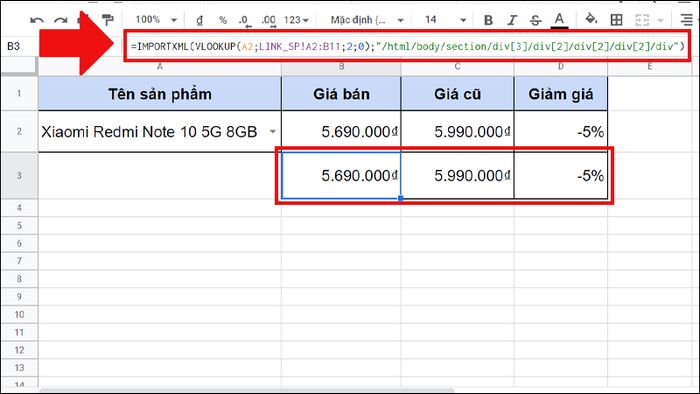Screen dimensions: 700x394
Task: Select column A header
Action: [160, 67]
